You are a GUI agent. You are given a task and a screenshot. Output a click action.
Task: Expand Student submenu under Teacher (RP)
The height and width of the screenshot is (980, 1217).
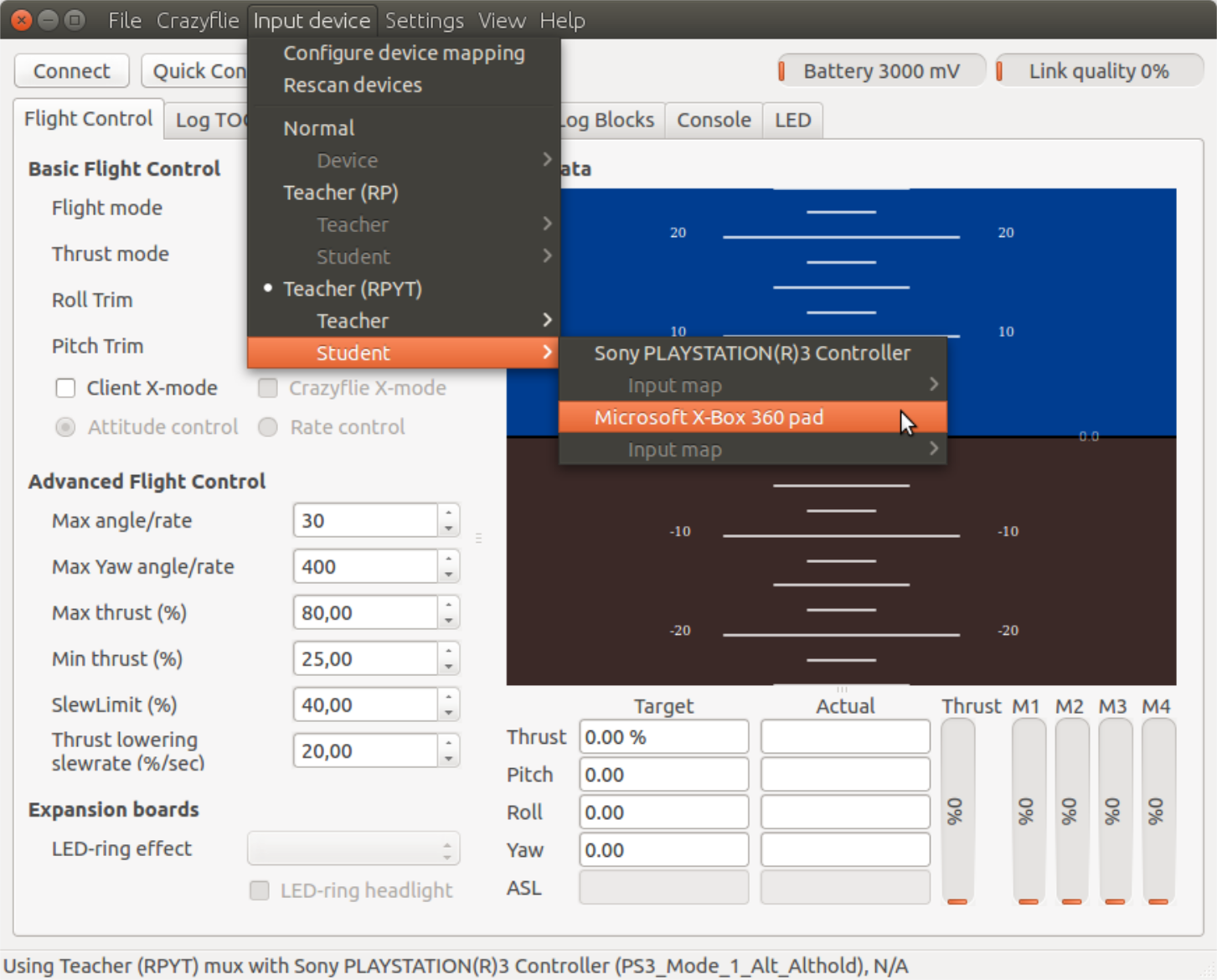(x=404, y=256)
